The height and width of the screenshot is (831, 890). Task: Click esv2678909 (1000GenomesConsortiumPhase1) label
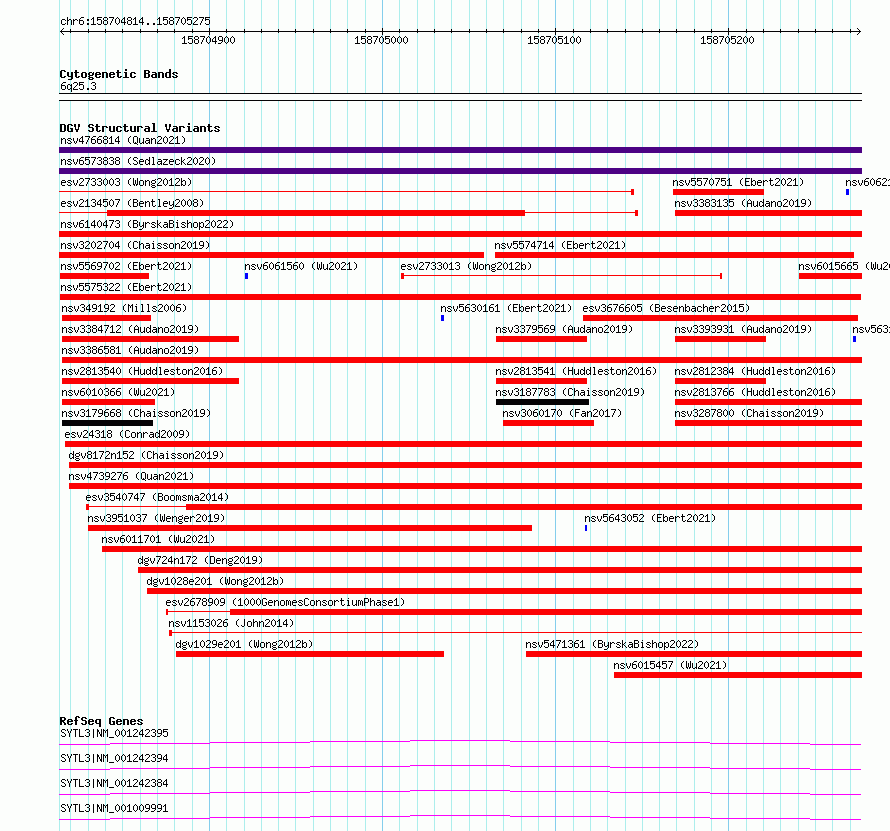pos(285,602)
